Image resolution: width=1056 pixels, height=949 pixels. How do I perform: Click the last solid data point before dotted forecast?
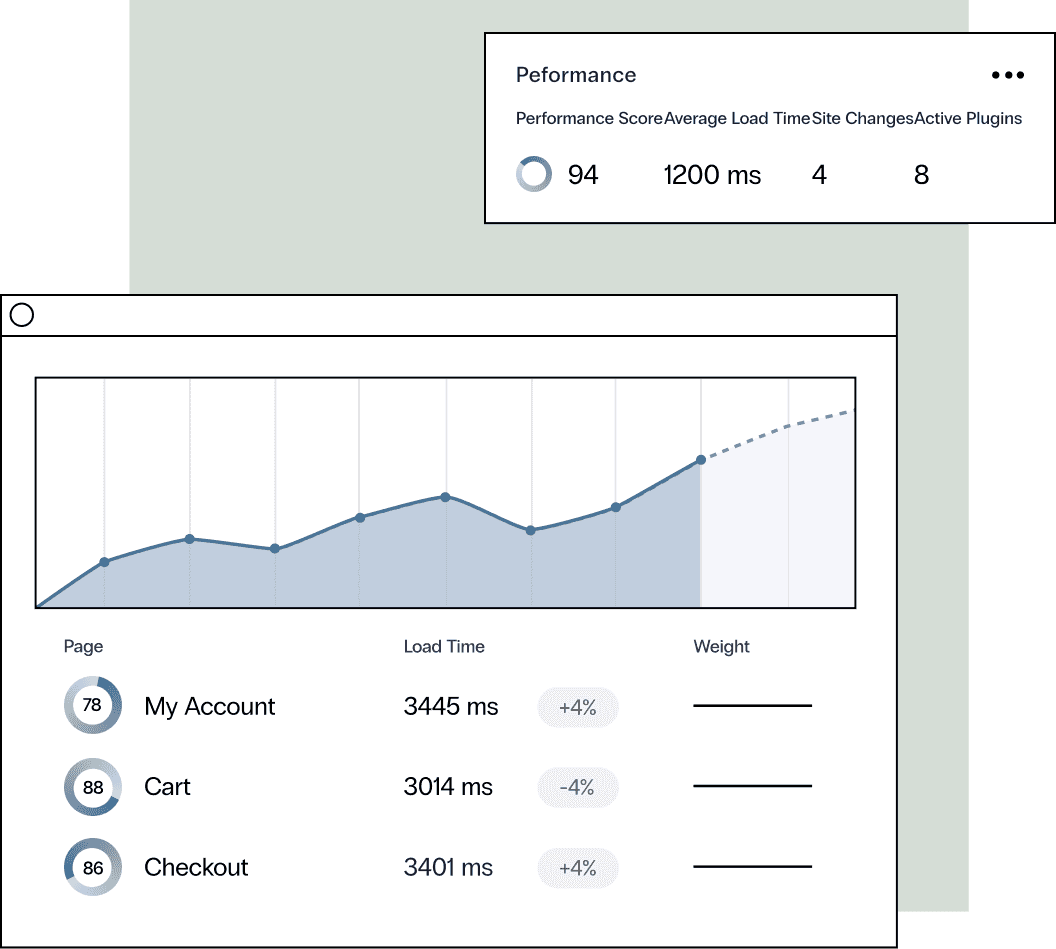click(x=700, y=459)
